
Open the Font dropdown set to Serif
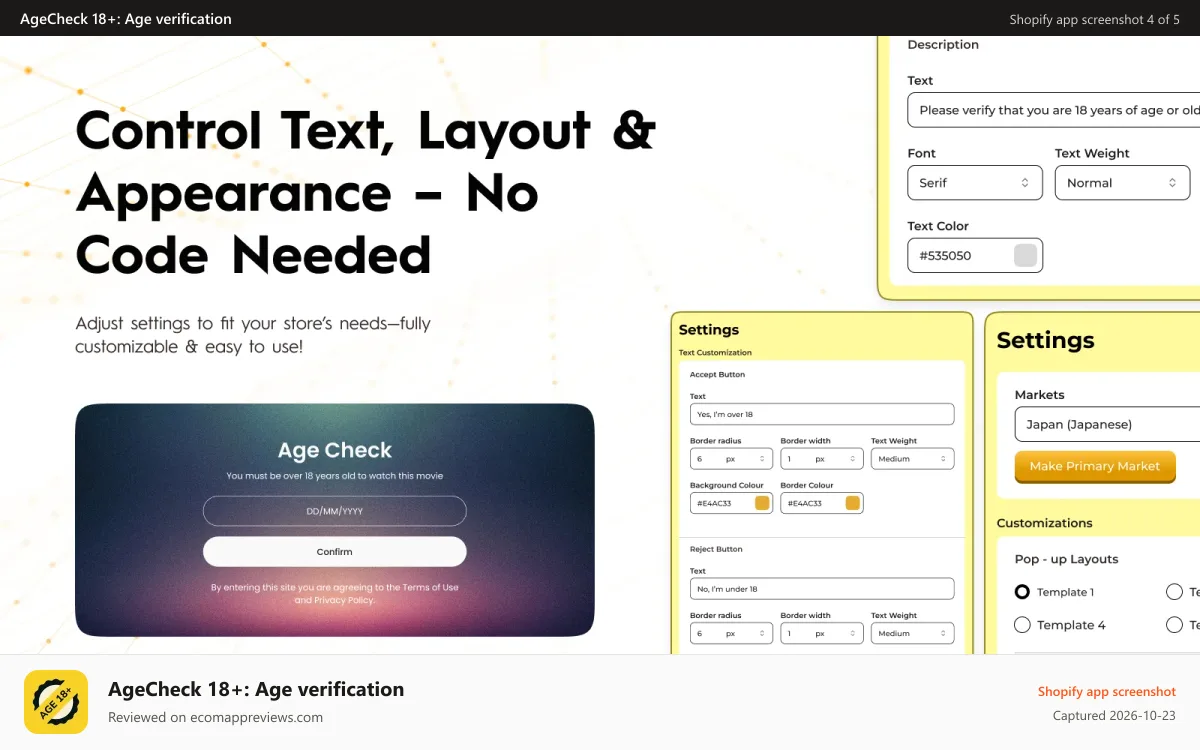point(975,183)
